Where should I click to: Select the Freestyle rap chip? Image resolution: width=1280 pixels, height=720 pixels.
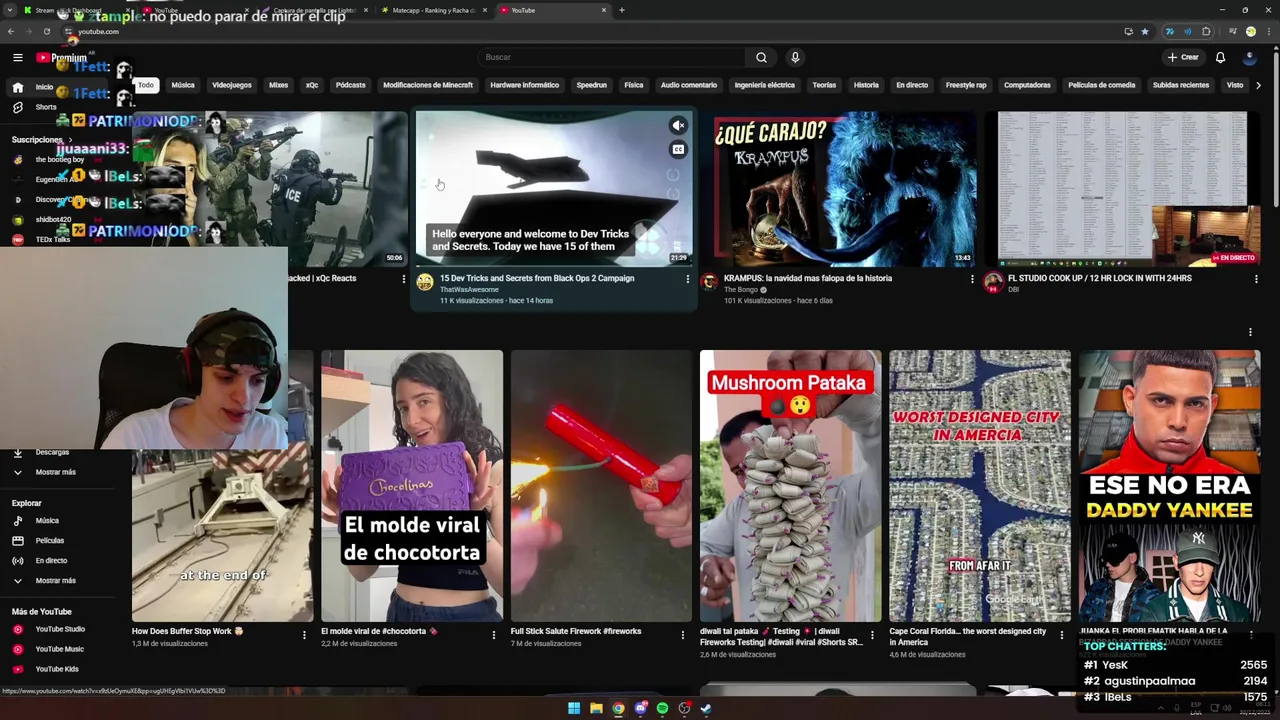point(966,85)
